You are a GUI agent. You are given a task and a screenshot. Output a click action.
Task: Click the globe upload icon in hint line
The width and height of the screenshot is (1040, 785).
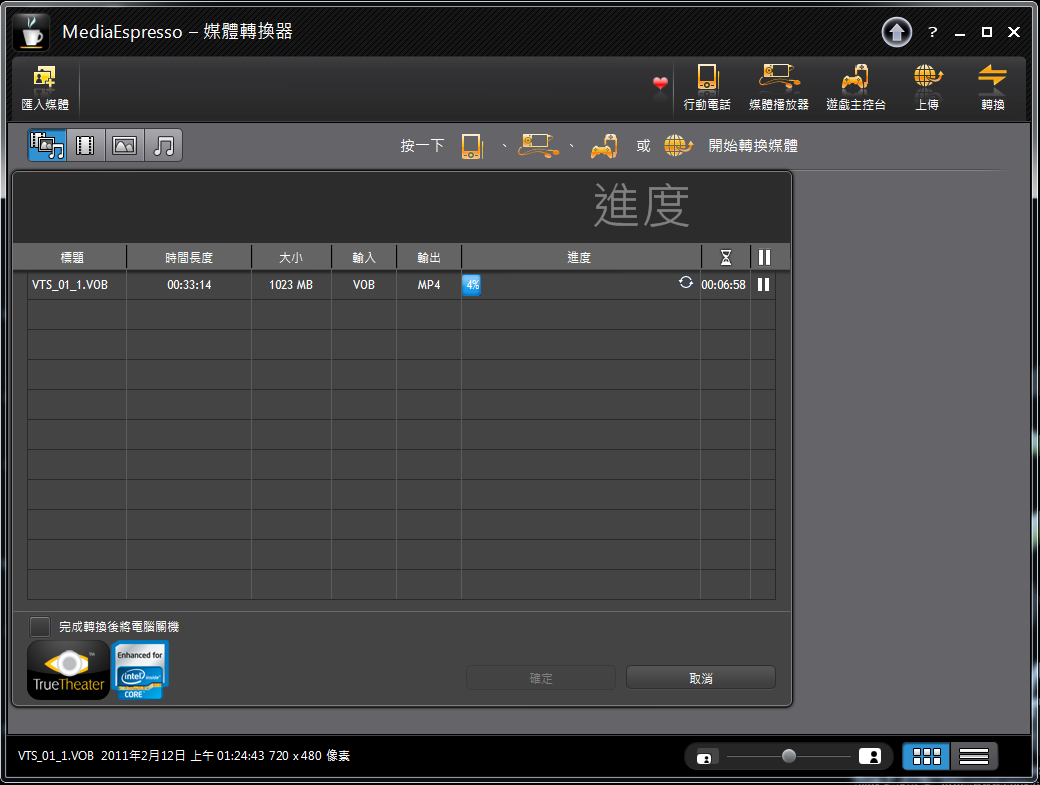point(678,146)
